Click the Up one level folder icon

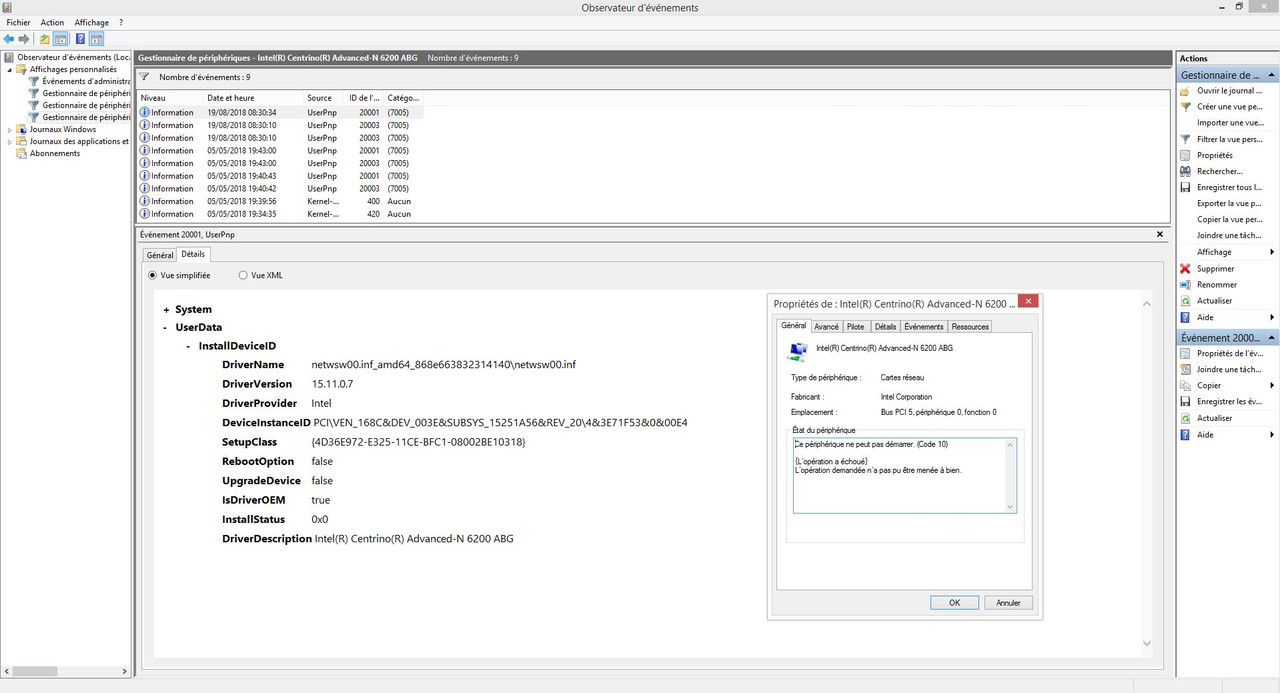tap(44, 39)
